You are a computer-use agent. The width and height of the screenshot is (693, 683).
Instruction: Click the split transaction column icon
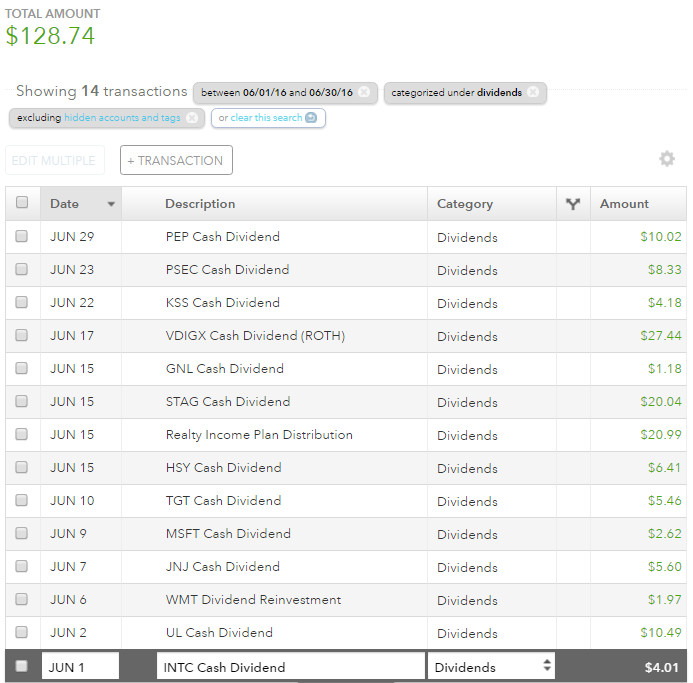[573, 204]
